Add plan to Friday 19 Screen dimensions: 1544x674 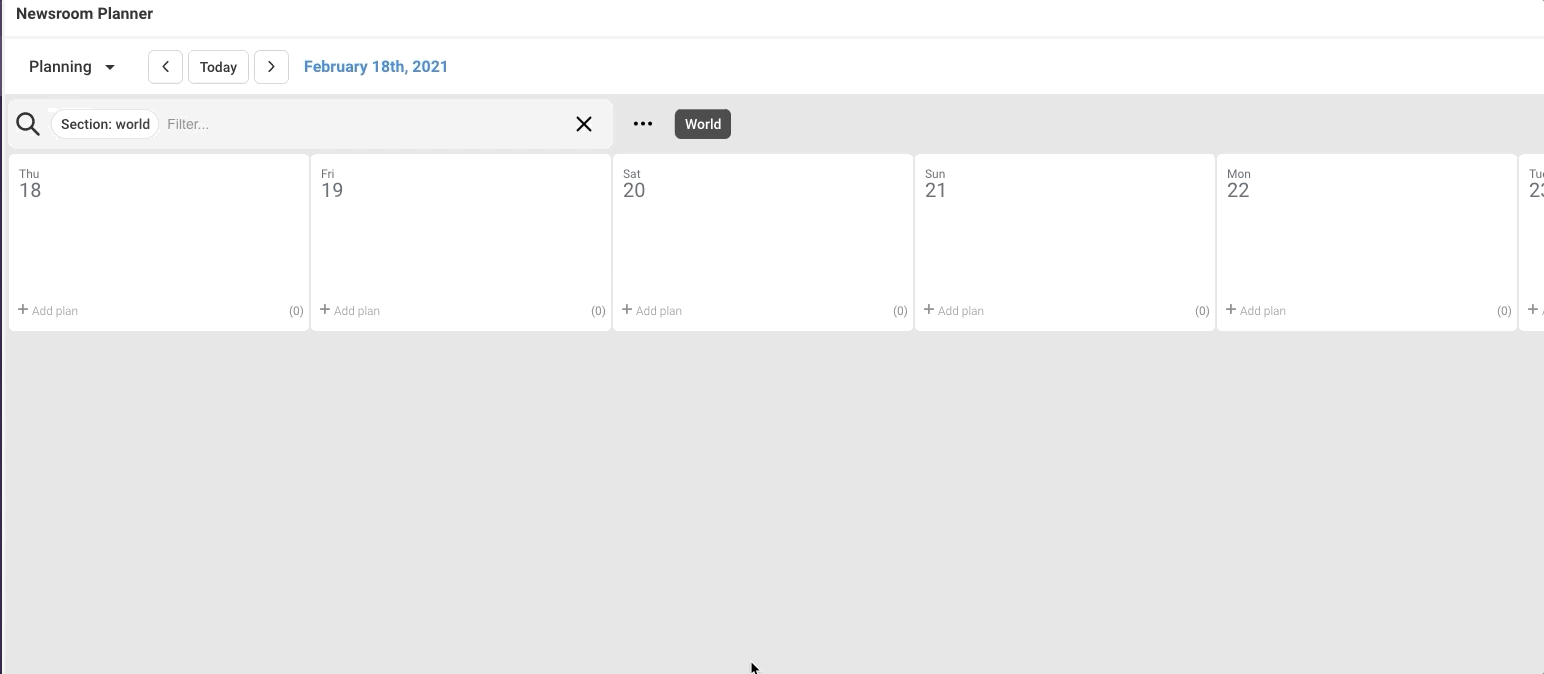coord(350,311)
